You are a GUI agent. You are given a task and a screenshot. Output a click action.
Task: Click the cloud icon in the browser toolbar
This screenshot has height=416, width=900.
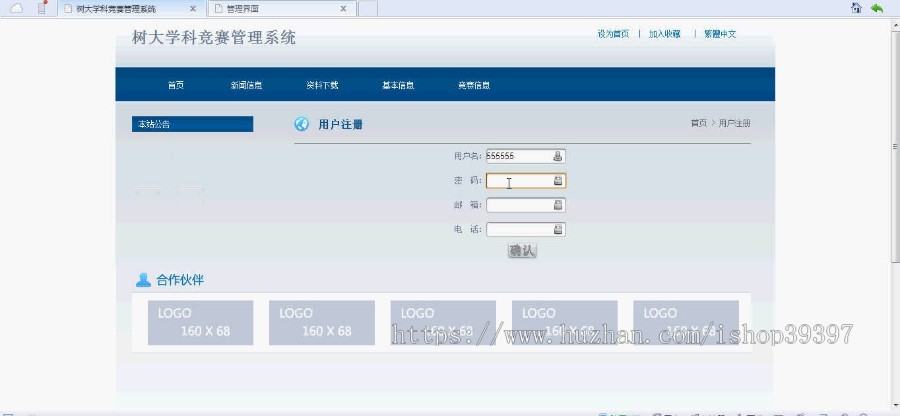[17, 8]
